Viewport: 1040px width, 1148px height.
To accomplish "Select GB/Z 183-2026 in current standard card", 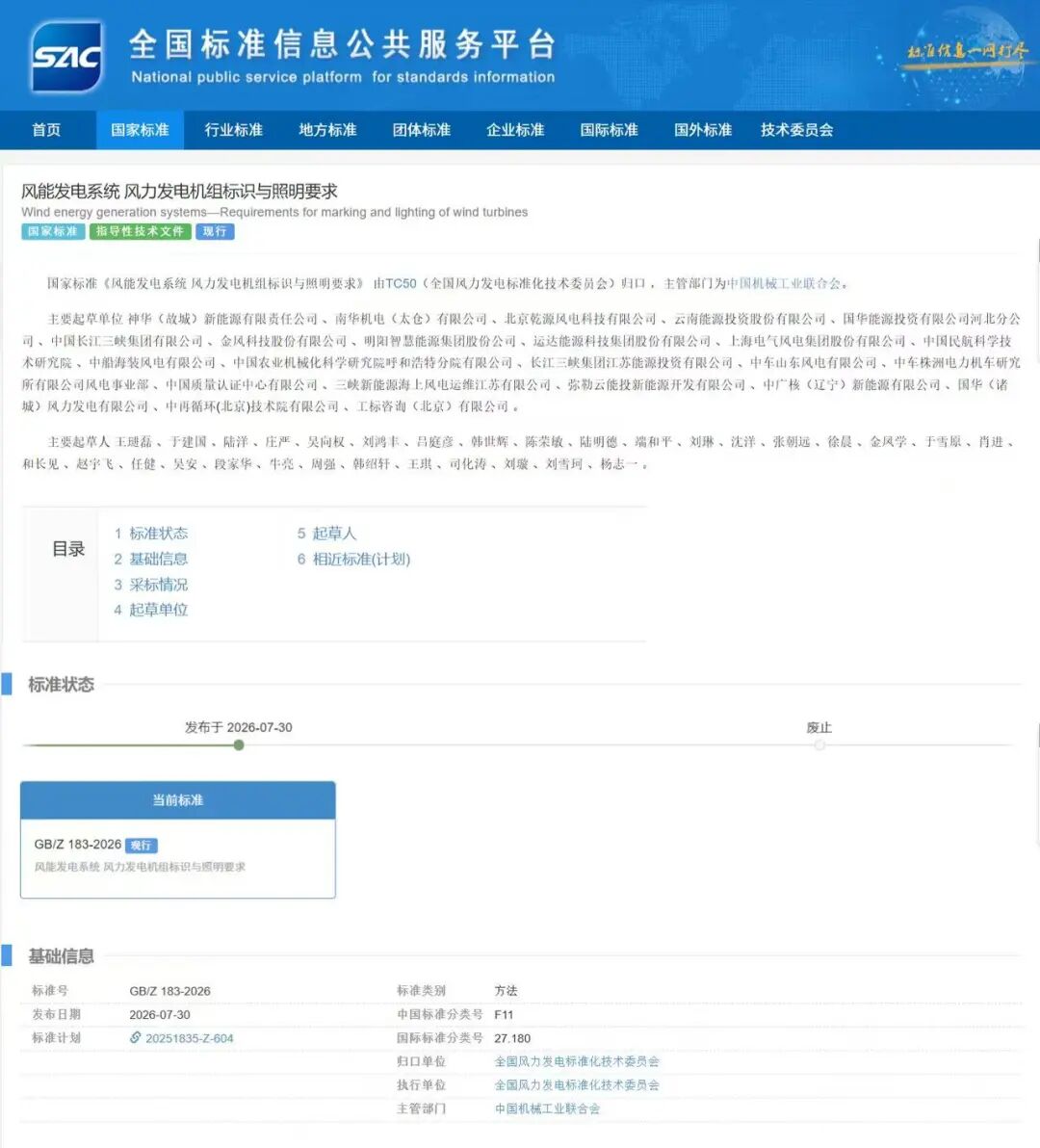I will click(78, 845).
